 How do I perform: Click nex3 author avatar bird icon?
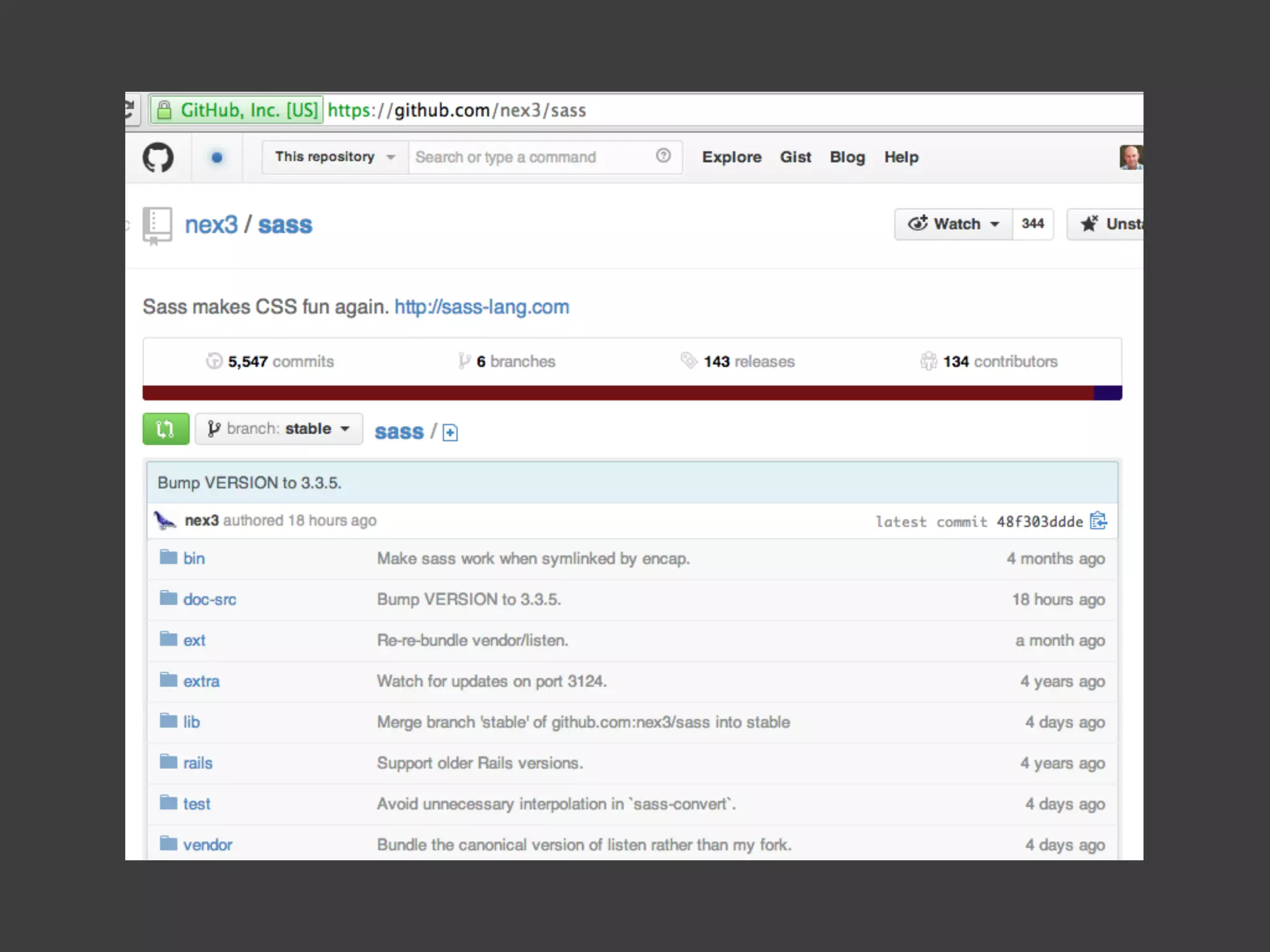(x=165, y=520)
